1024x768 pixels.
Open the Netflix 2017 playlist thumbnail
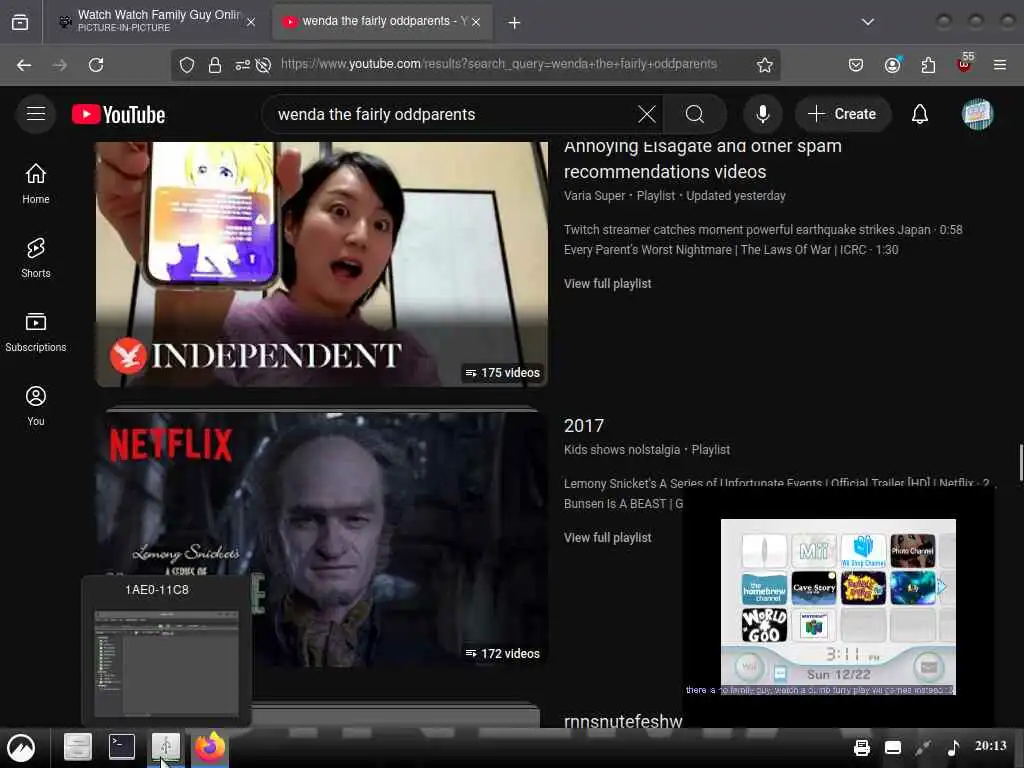(322, 538)
